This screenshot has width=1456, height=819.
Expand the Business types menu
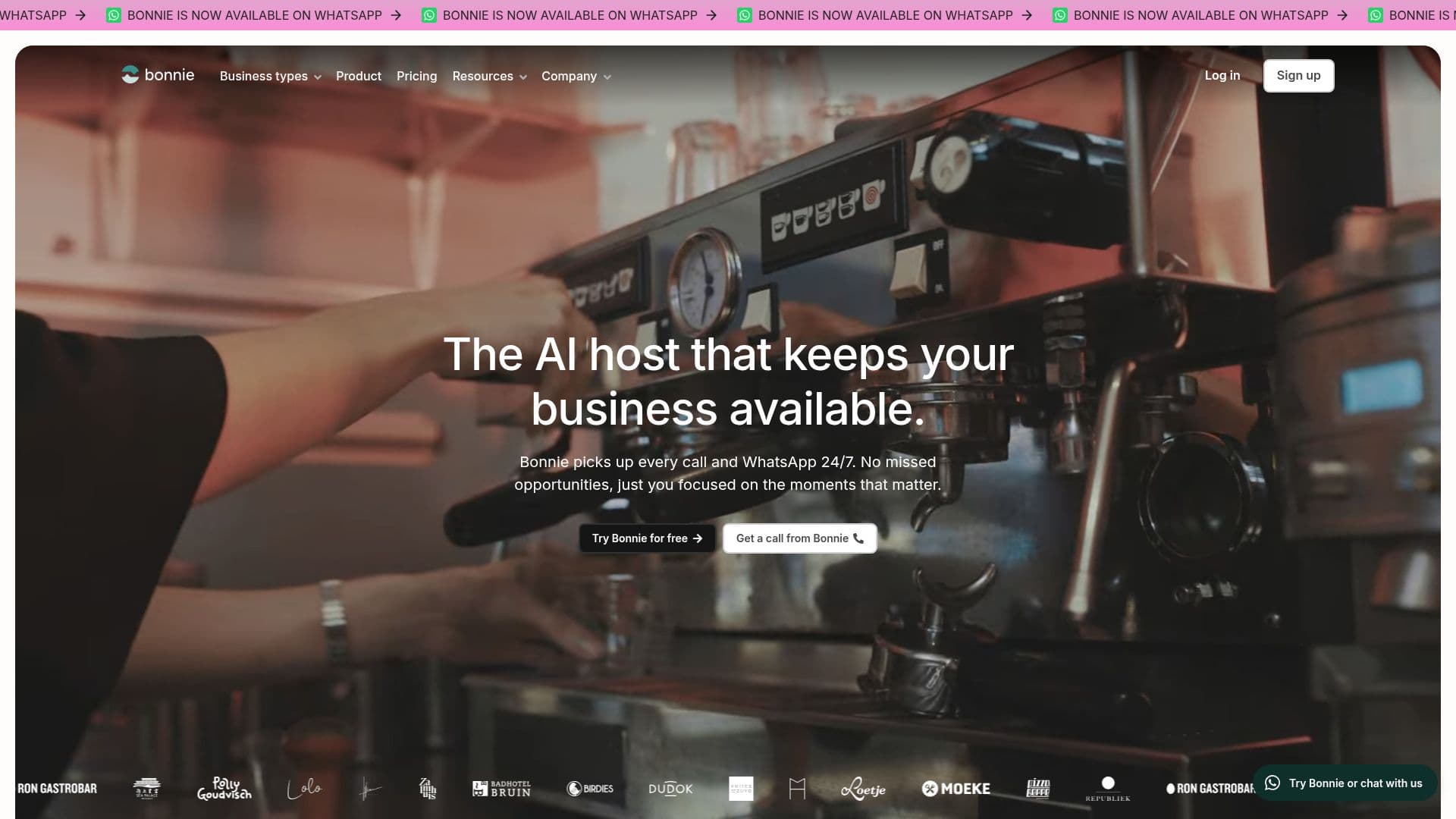271,77
